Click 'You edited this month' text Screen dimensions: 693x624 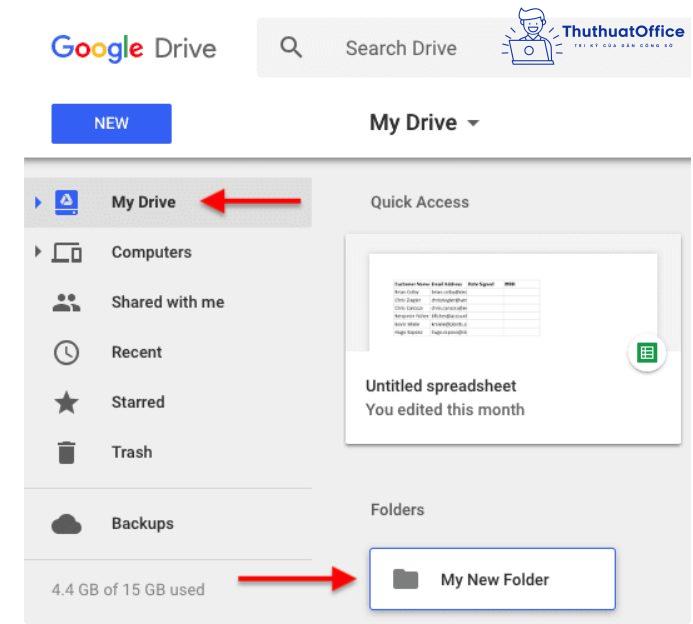click(445, 410)
